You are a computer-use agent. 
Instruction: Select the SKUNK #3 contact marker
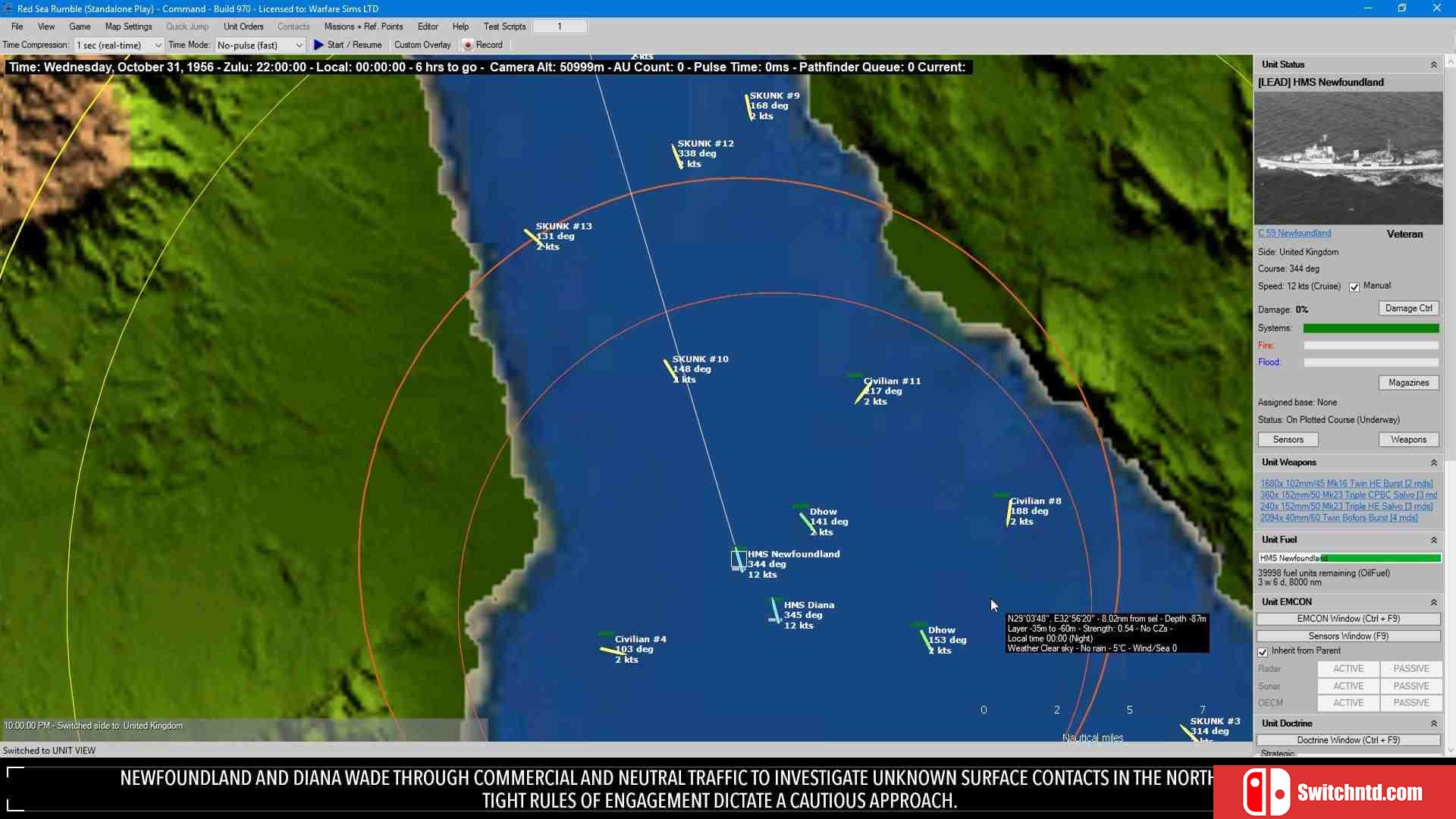point(1188,733)
